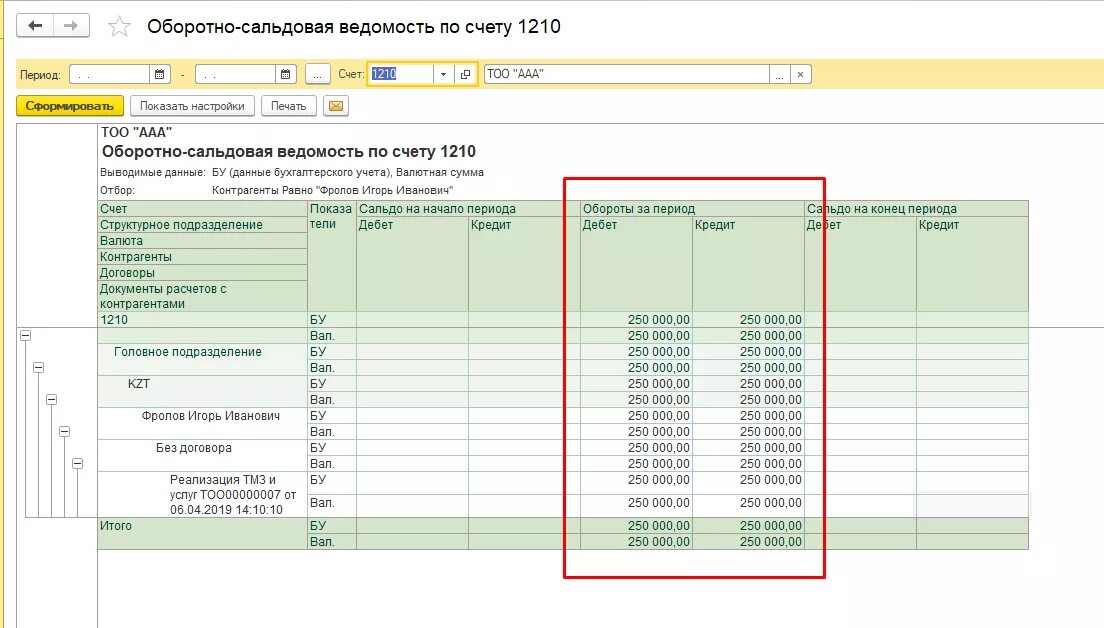This screenshot has width=1104, height=628.
Task: Click the organization field ТОО "ААА"
Action: point(627,74)
